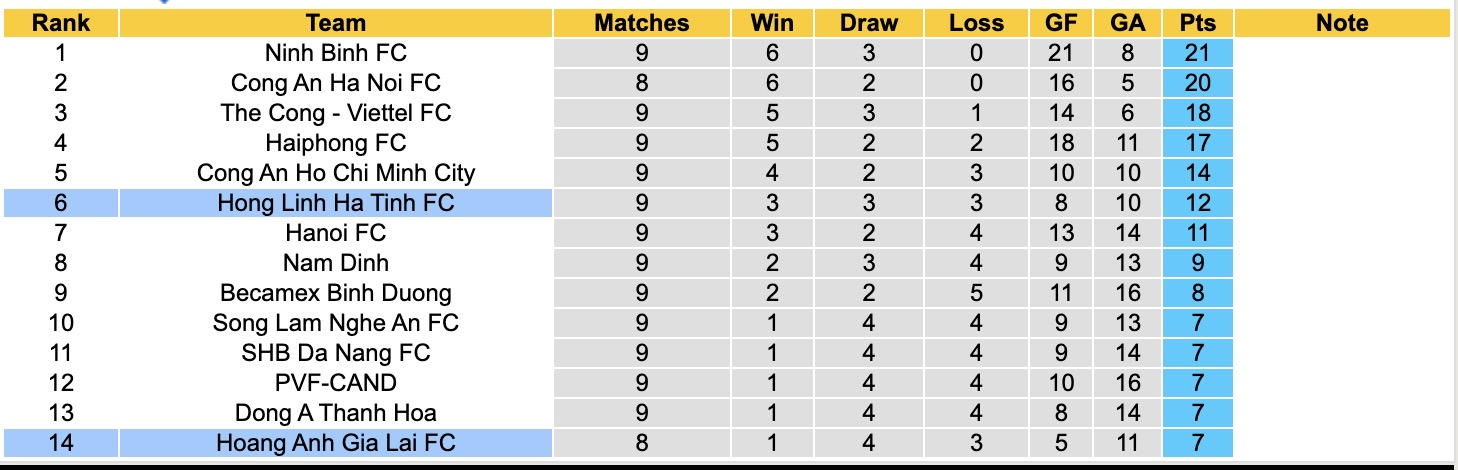The image size is (1458, 470).
Task: Click the Matches column header
Action: 641,23
